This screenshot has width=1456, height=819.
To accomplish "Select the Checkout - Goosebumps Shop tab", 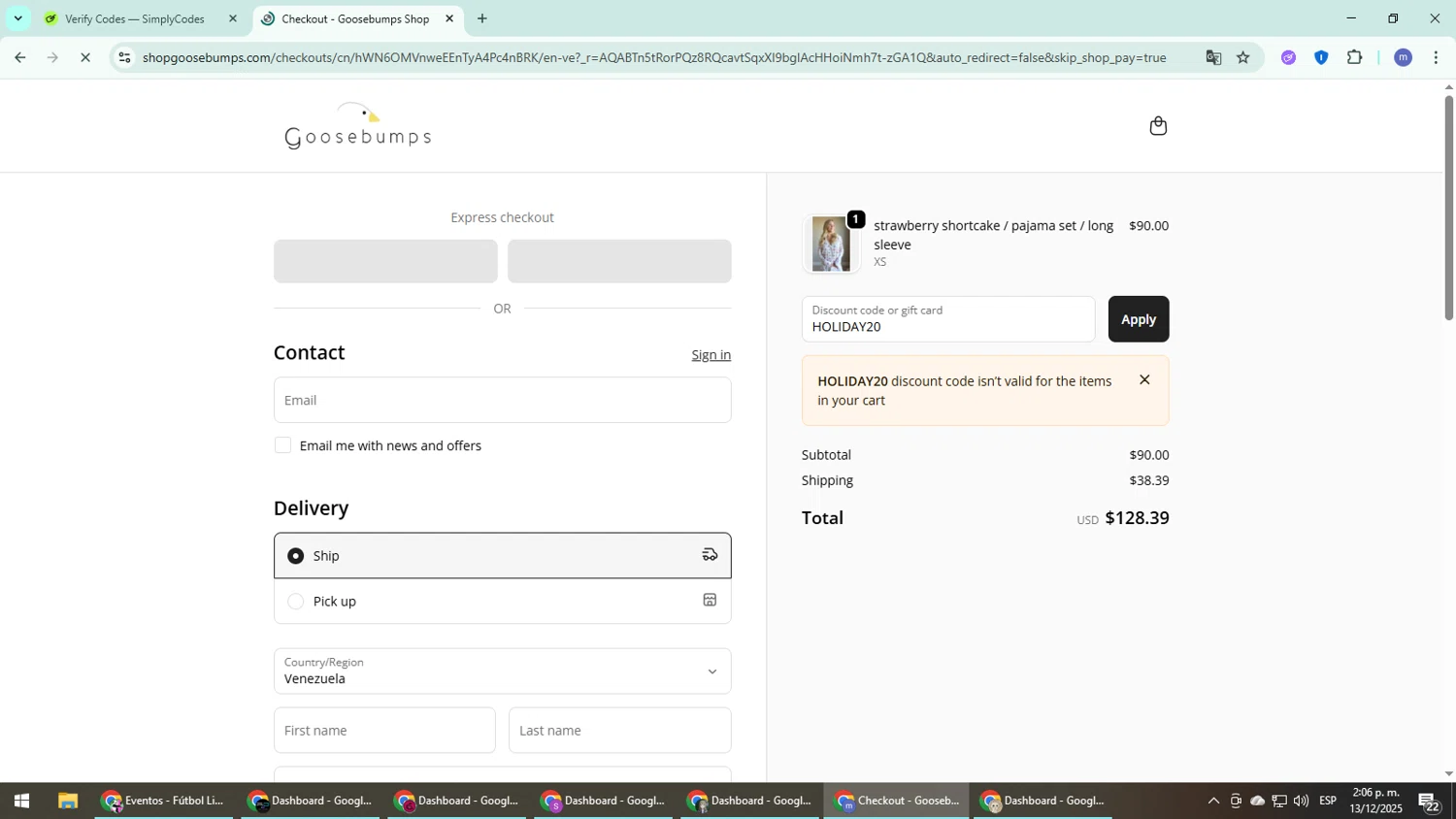I will click(358, 18).
